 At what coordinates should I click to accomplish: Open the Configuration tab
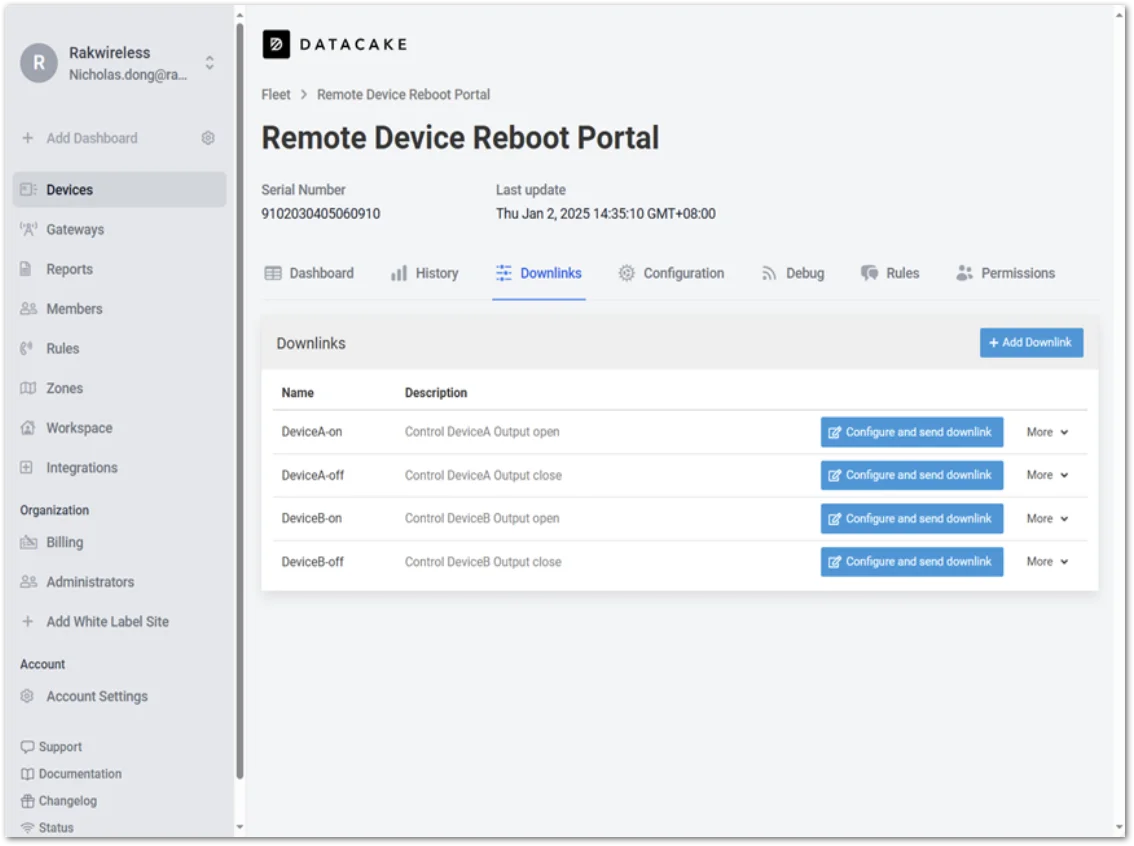671,273
